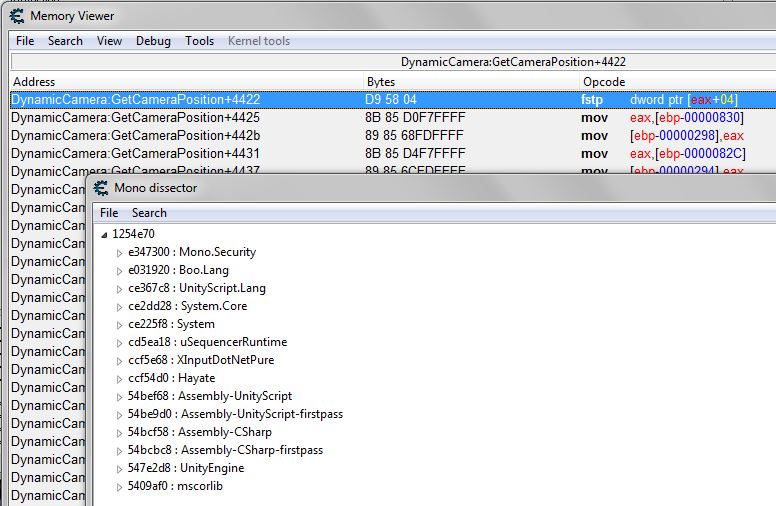Open the Search menu in Memory Viewer
The height and width of the screenshot is (506, 776).
(x=65, y=41)
